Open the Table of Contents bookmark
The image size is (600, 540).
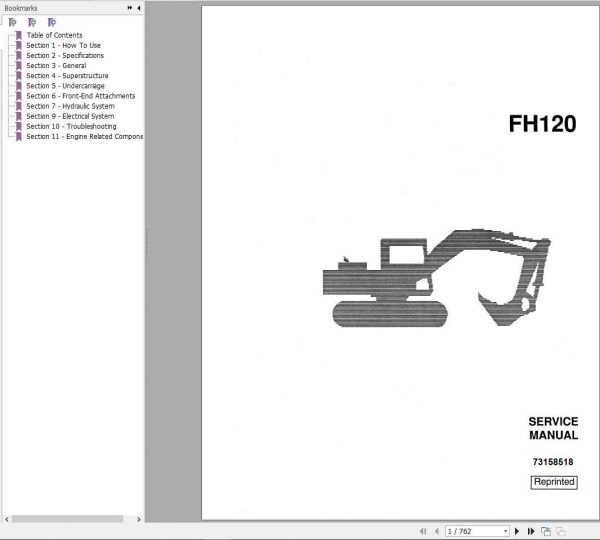tap(54, 35)
